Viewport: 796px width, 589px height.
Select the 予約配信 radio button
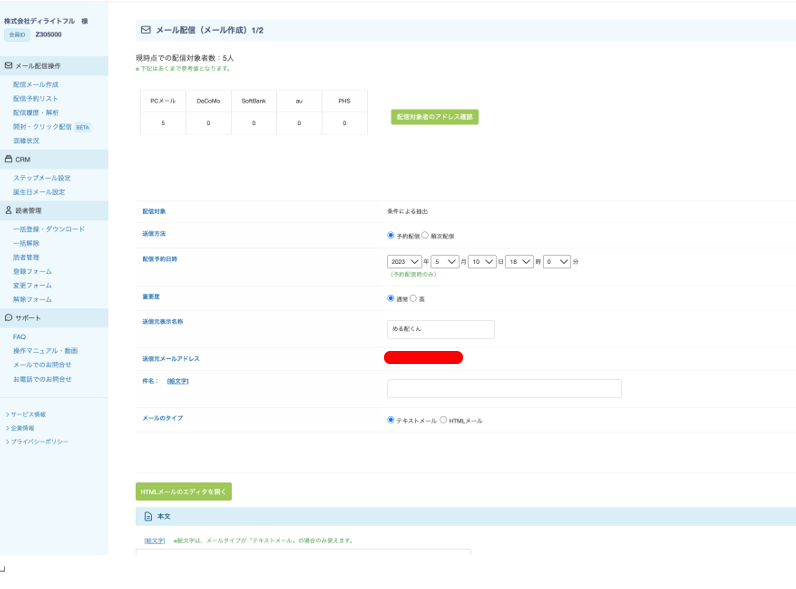[391, 235]
